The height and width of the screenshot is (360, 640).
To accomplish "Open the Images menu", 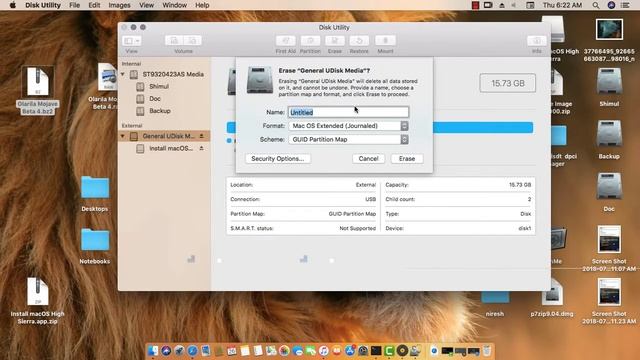I will coord(120,5).
